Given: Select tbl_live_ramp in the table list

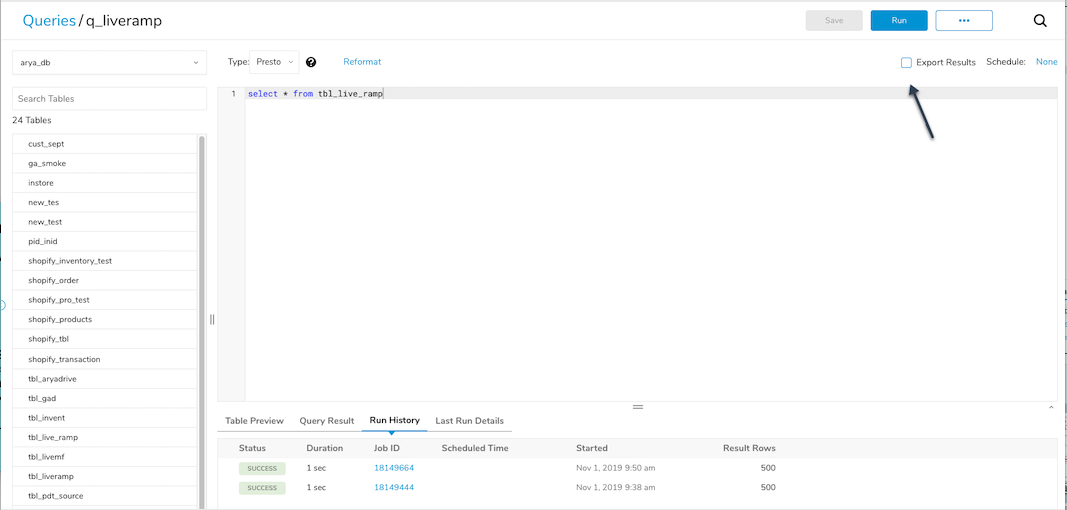Looking at the screenshot, I should coord(53,437).
